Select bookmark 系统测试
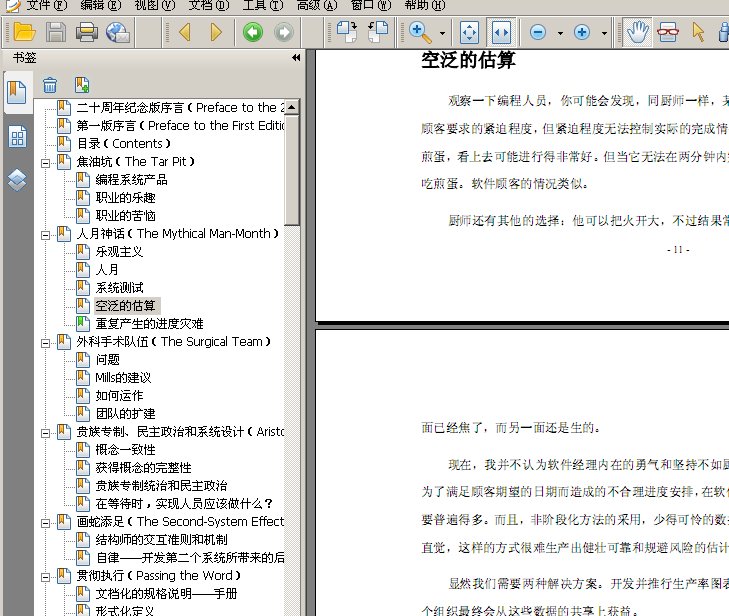Viewport: 729px width, 616px height. coord(119,288)
